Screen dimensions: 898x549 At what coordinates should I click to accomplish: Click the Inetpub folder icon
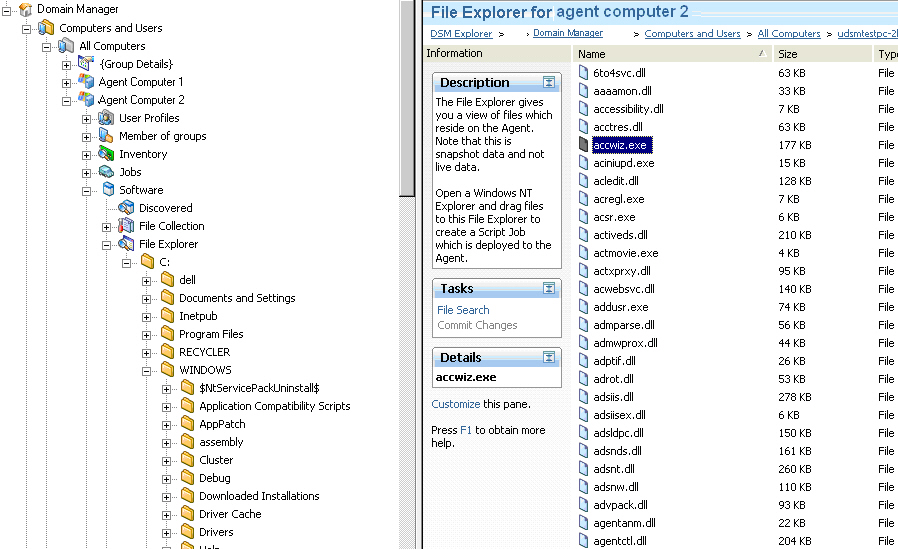168,315
